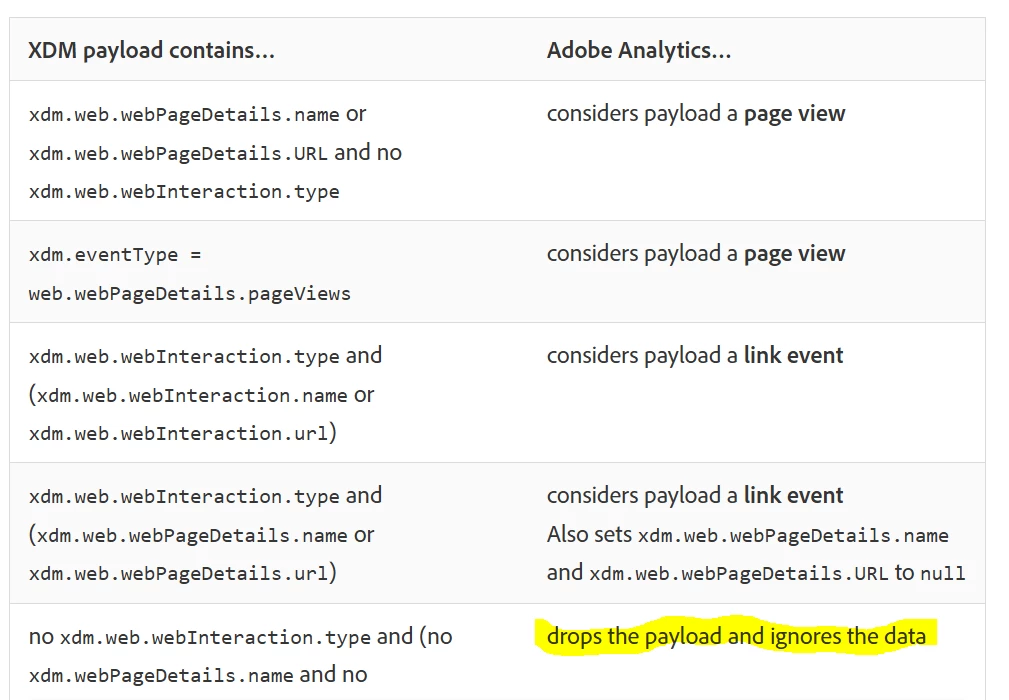Click the xdm.web.webInteraction.name code text
Image resolution: width=1009 pixels, height=700 pixels.
tap(192, 395)
